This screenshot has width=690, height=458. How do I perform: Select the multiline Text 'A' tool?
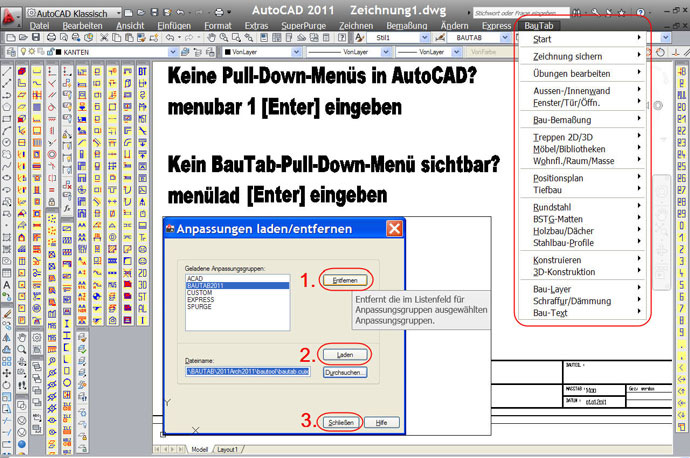click(7, 285)
